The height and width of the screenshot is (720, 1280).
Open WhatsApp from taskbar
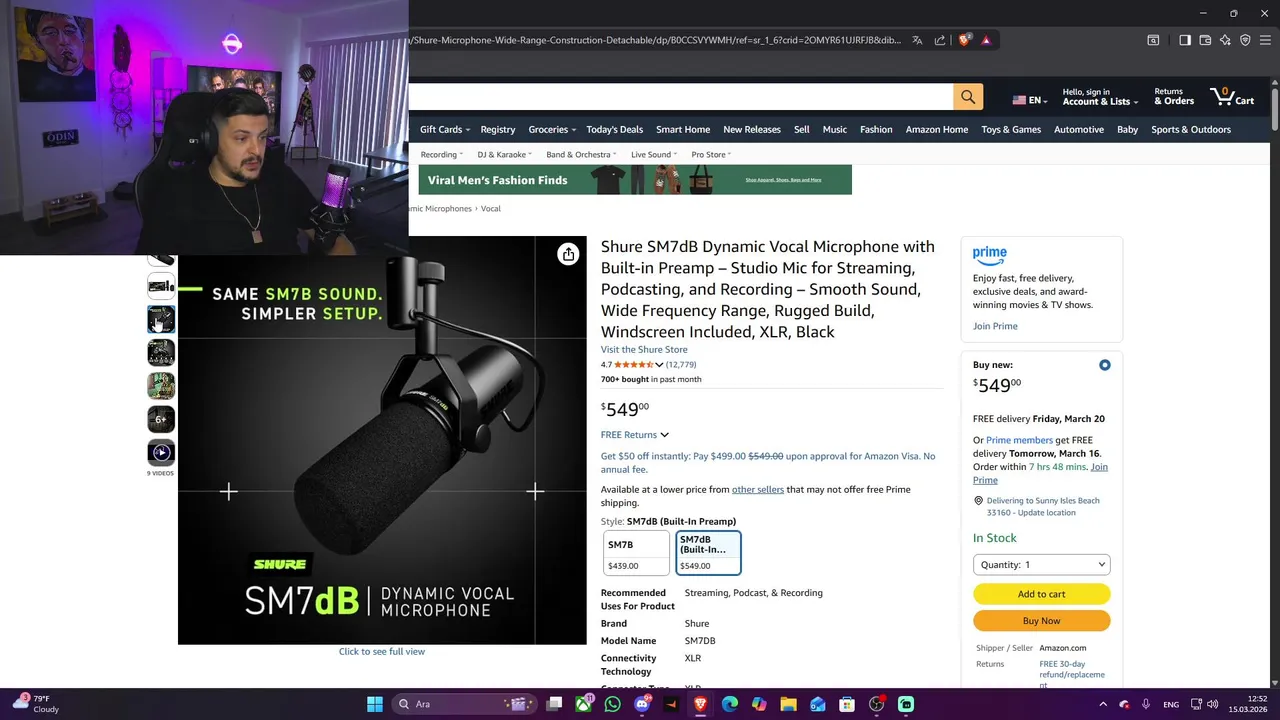point(613,704)
